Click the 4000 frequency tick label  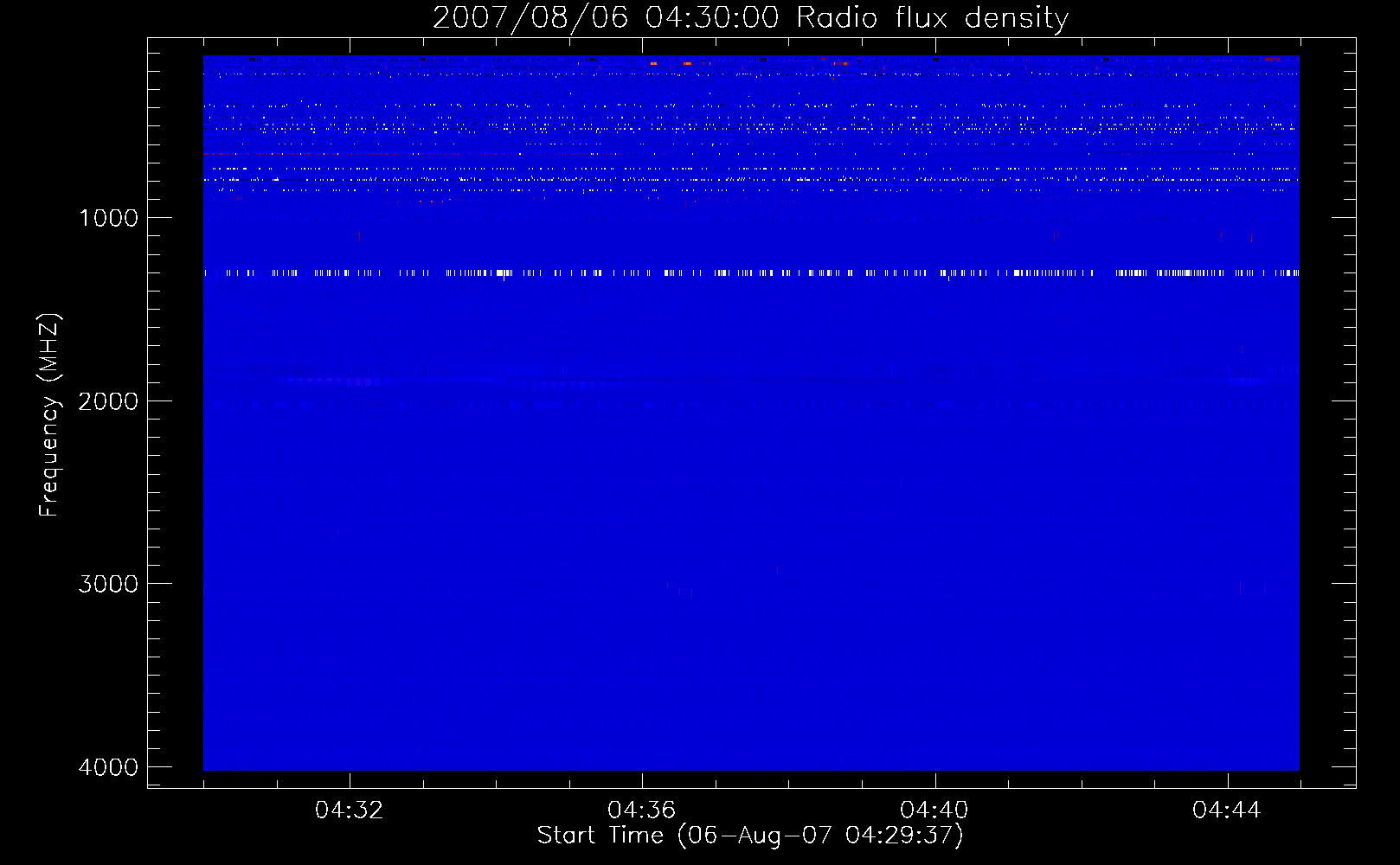108,767
